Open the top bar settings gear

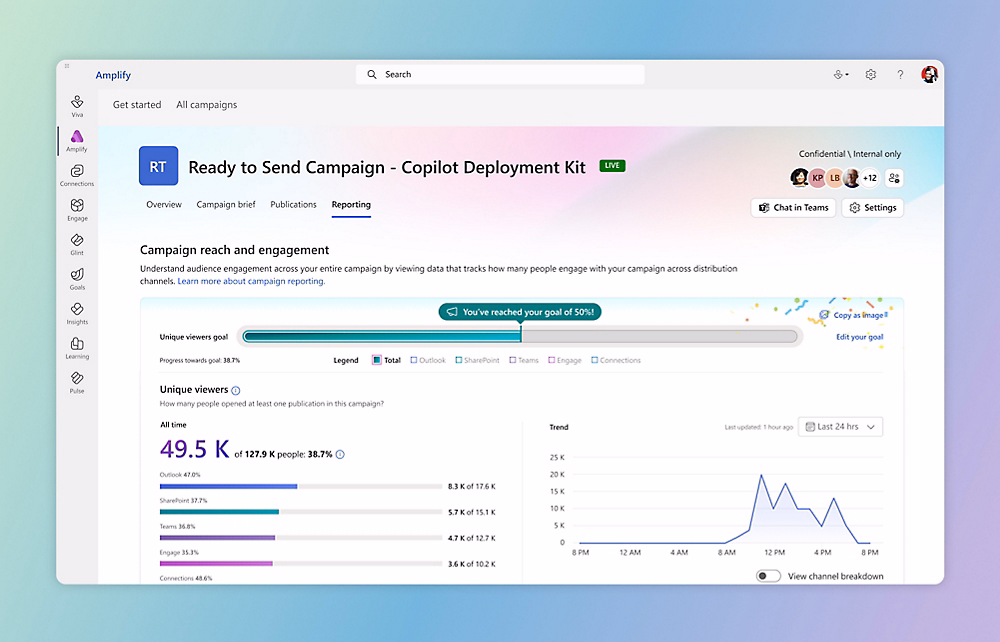(x=871, y=75)
